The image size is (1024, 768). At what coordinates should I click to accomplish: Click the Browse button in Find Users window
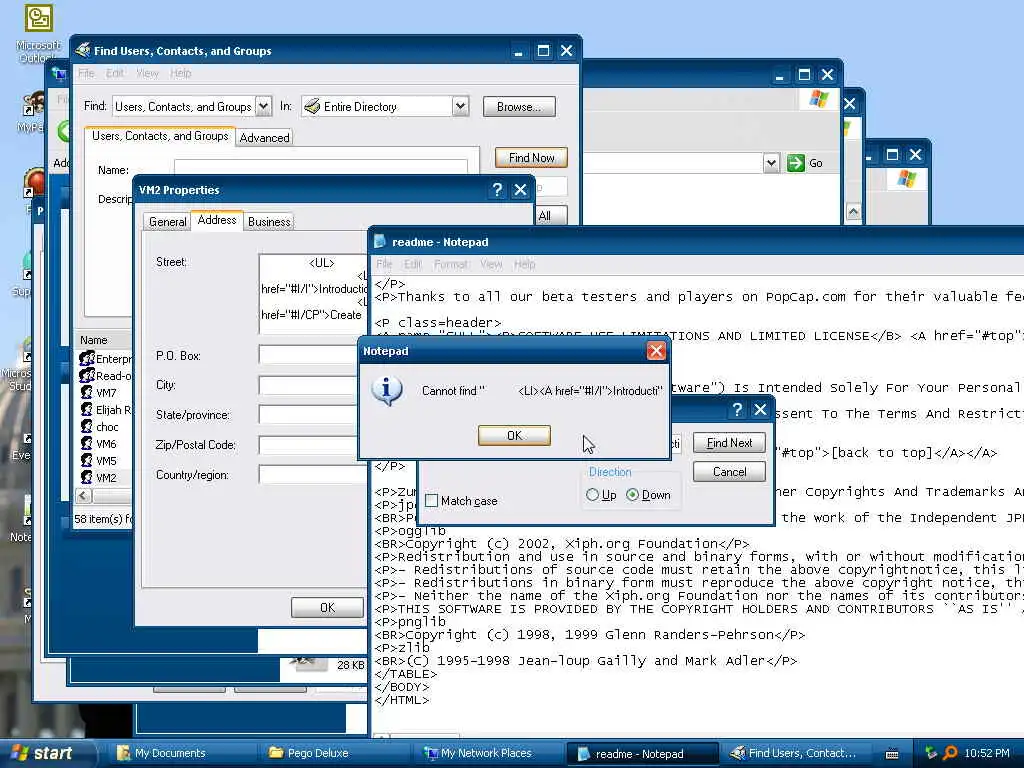[x=519, y=106]
